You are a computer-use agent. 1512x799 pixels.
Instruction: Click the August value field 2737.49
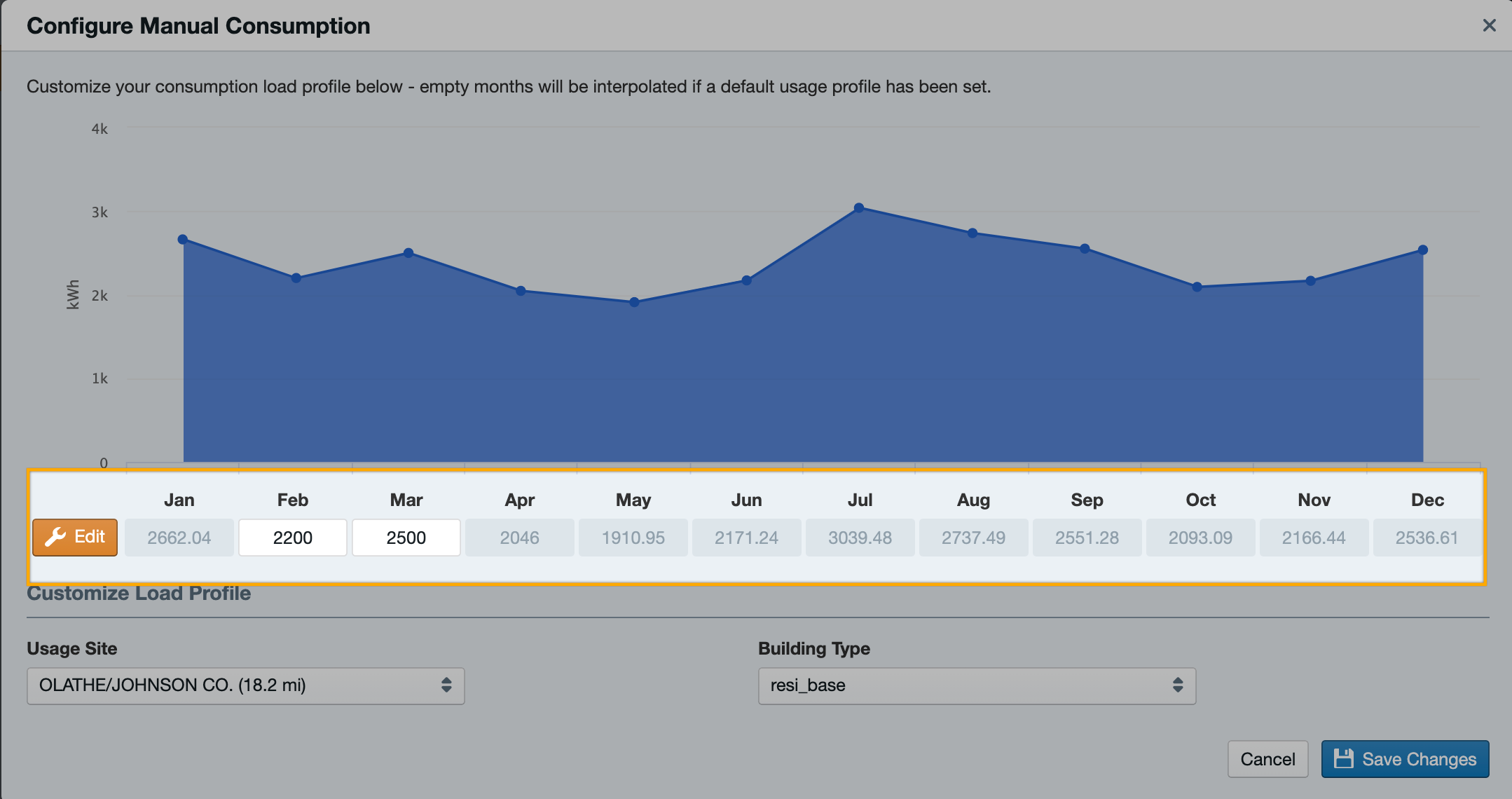point(973,538)
